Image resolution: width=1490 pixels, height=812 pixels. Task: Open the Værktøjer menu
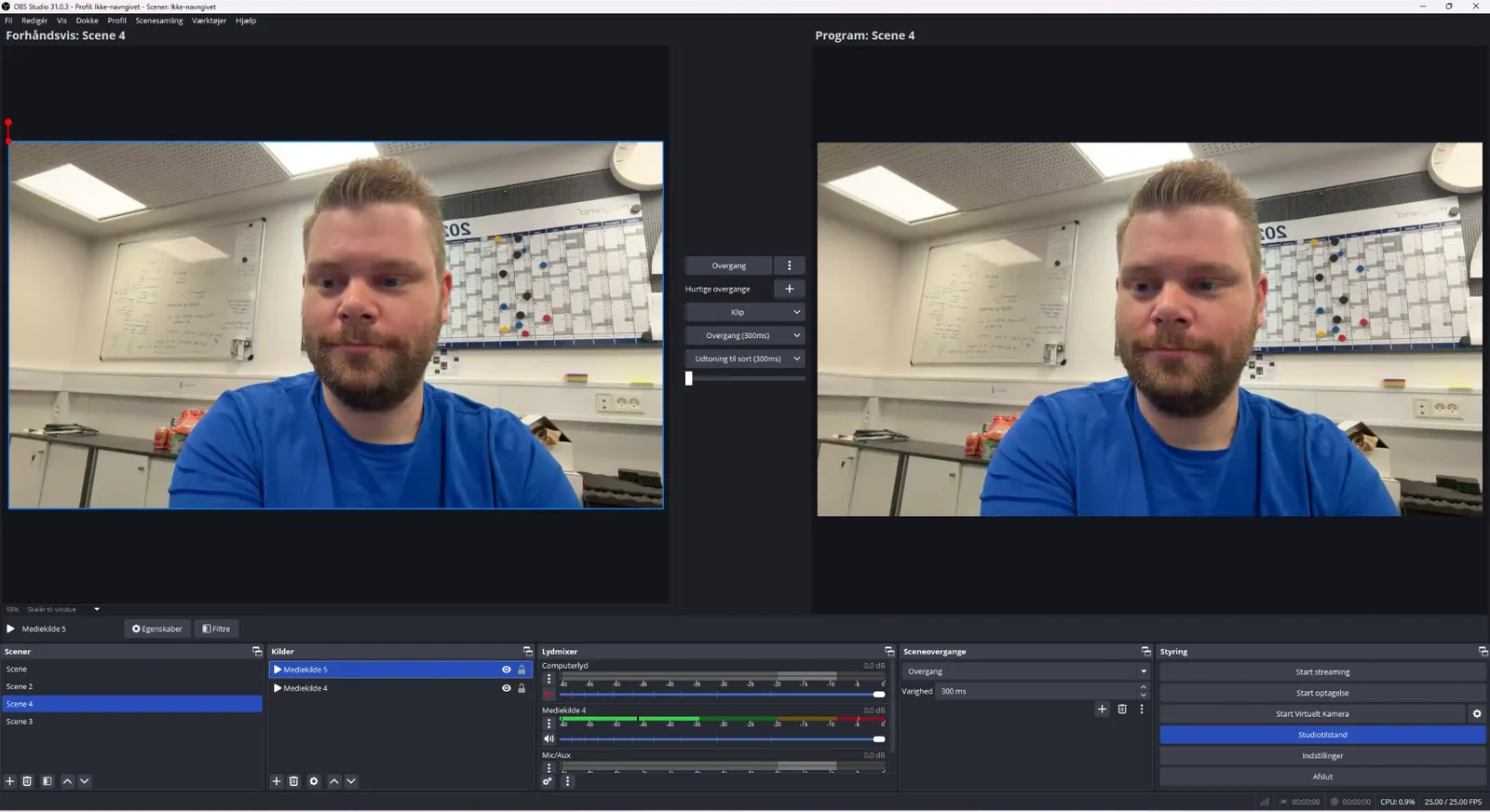coord(210,20)
